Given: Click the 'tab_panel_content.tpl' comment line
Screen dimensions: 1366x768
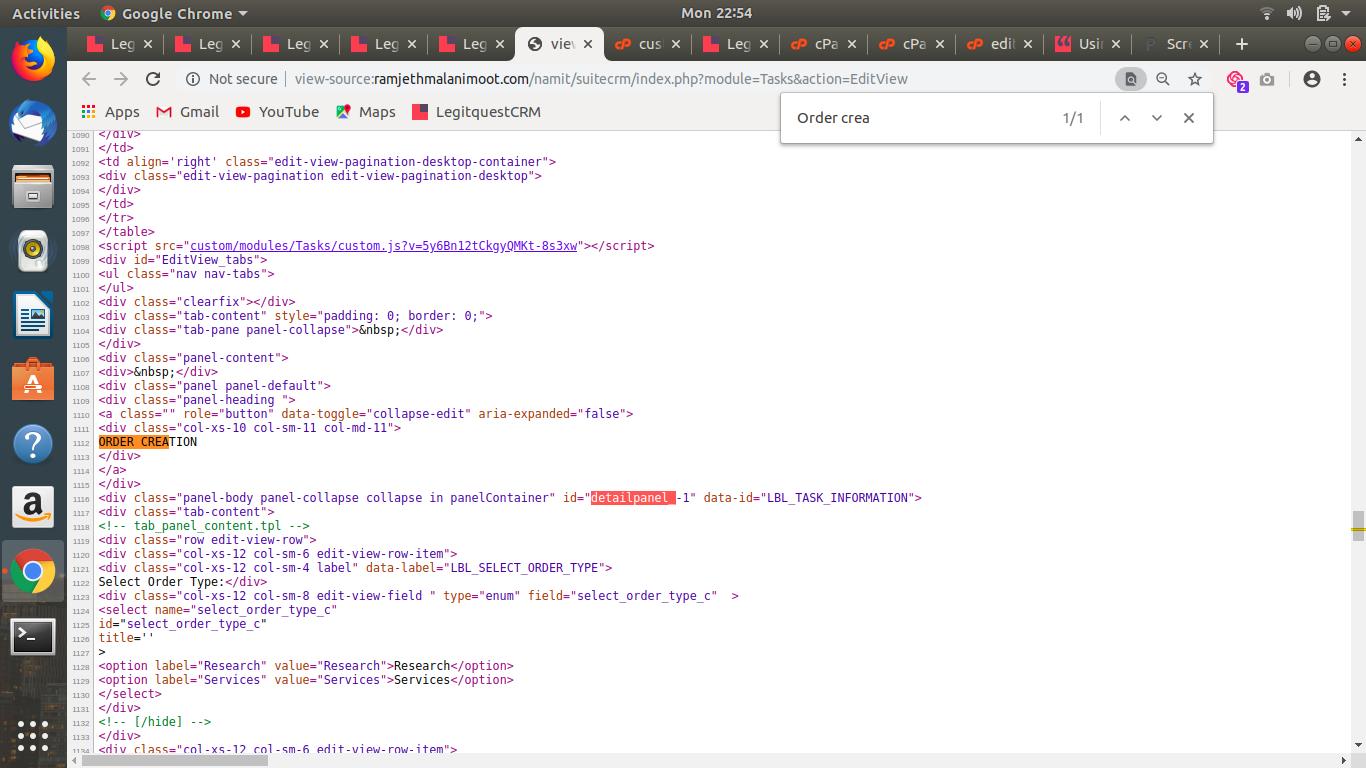Looking at the screenshot, I should (x=204, y=525).
